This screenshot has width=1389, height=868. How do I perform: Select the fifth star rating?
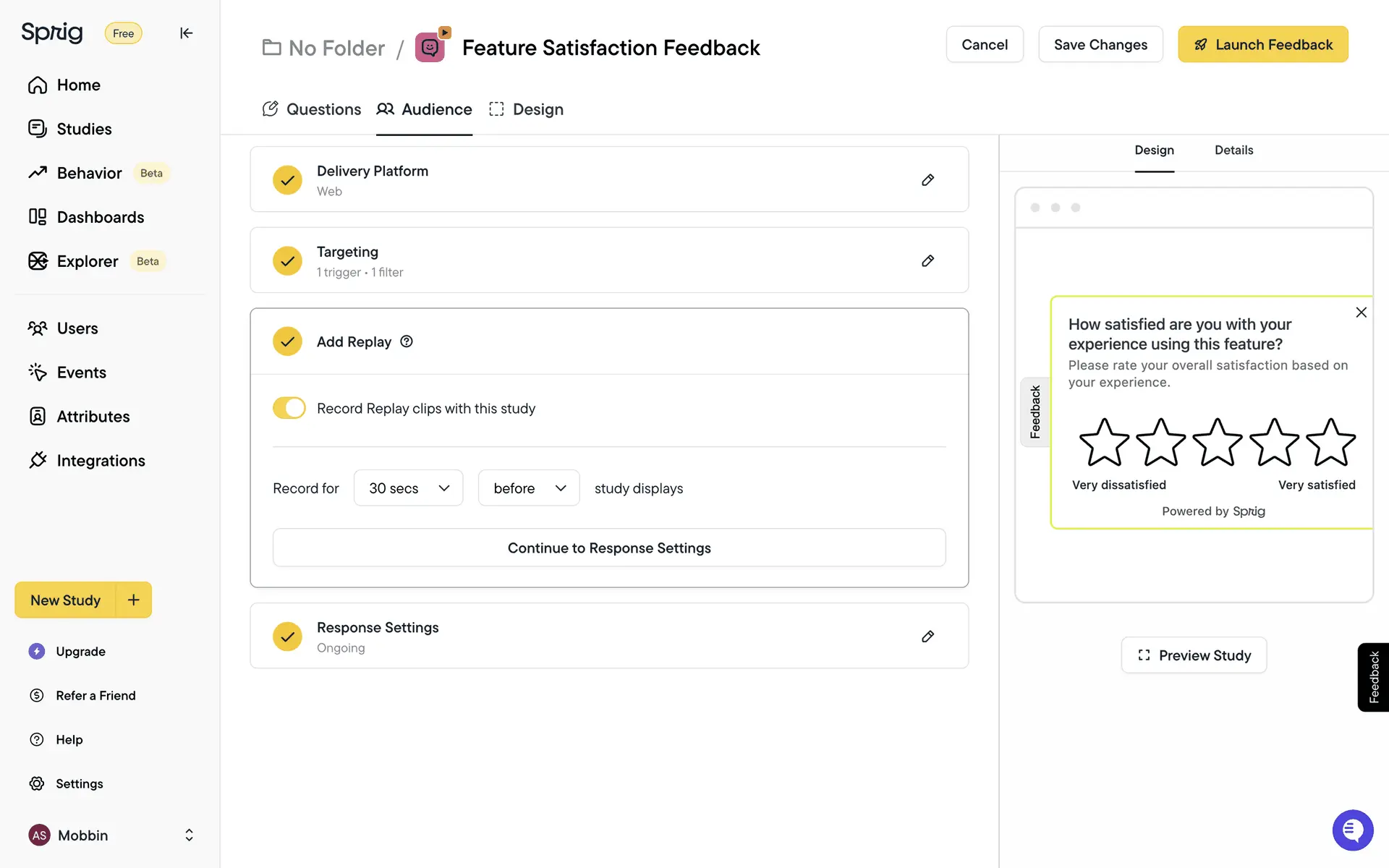[x=1330, y=442]
